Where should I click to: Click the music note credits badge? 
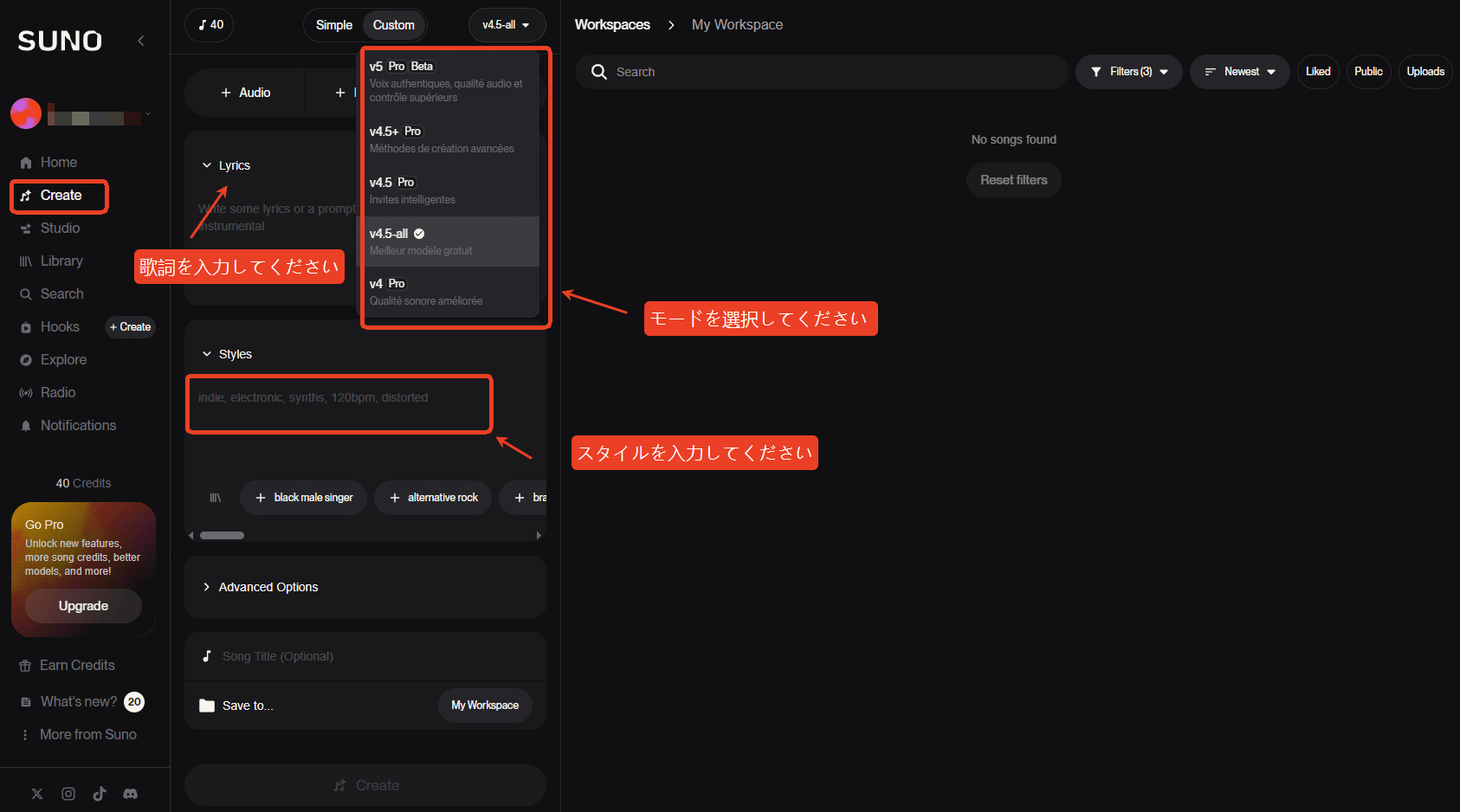click(x=210, y=25)
